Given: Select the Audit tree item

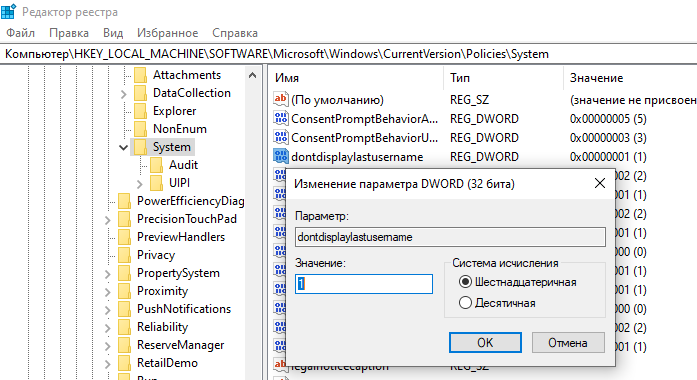Looking at the screenshot, I should 183,165.
